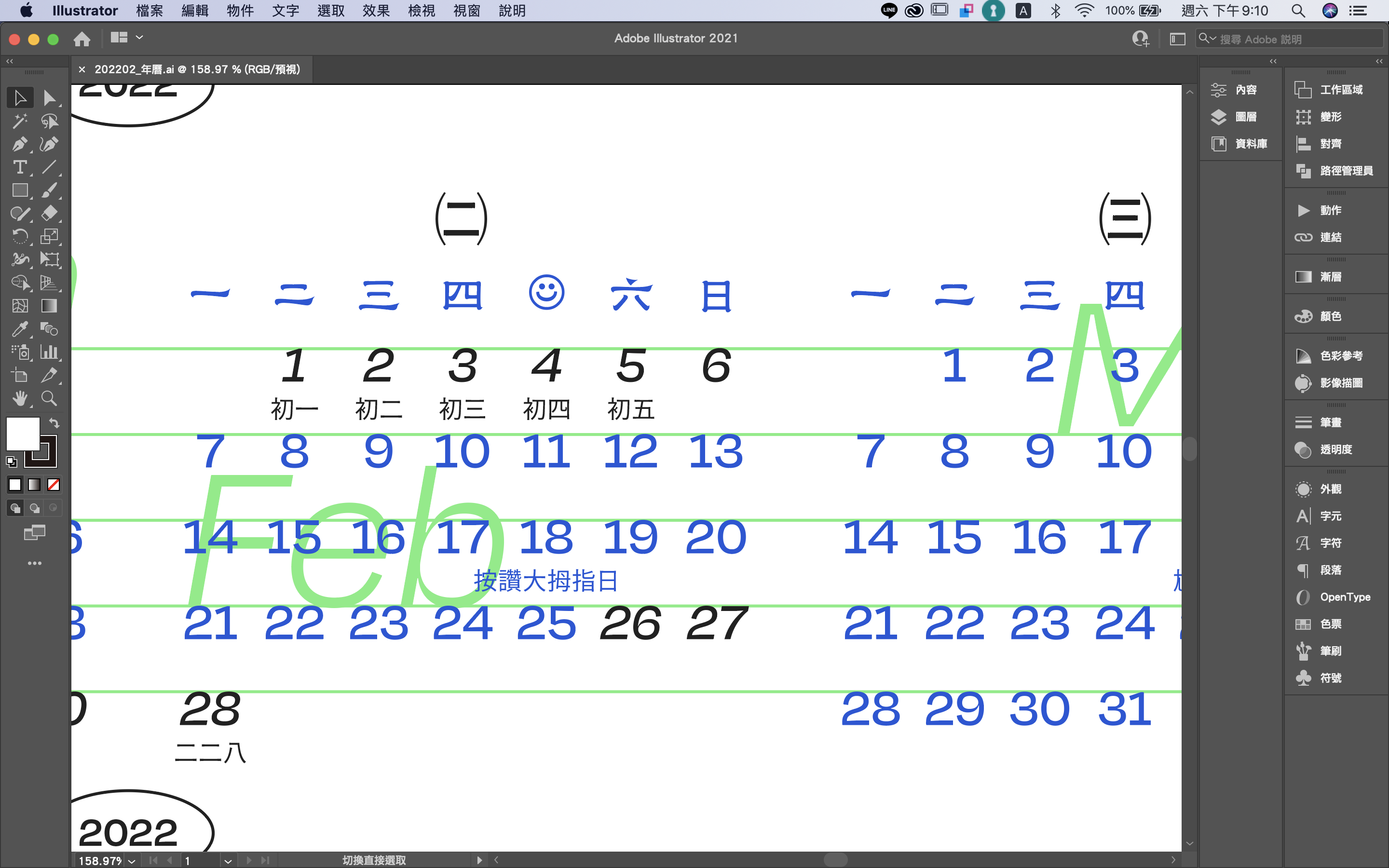Select the Column Graph tool

49,352
